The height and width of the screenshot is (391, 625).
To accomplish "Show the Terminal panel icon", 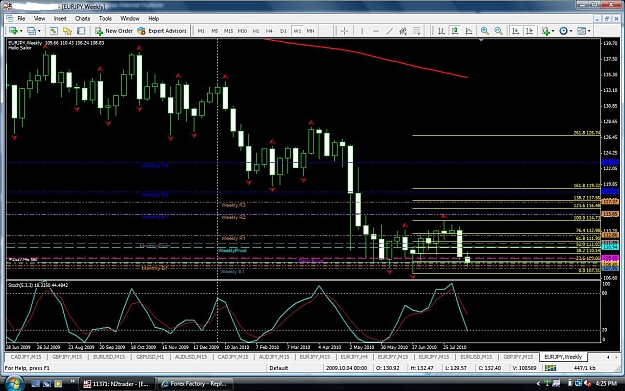I will (x=81, y=31).
